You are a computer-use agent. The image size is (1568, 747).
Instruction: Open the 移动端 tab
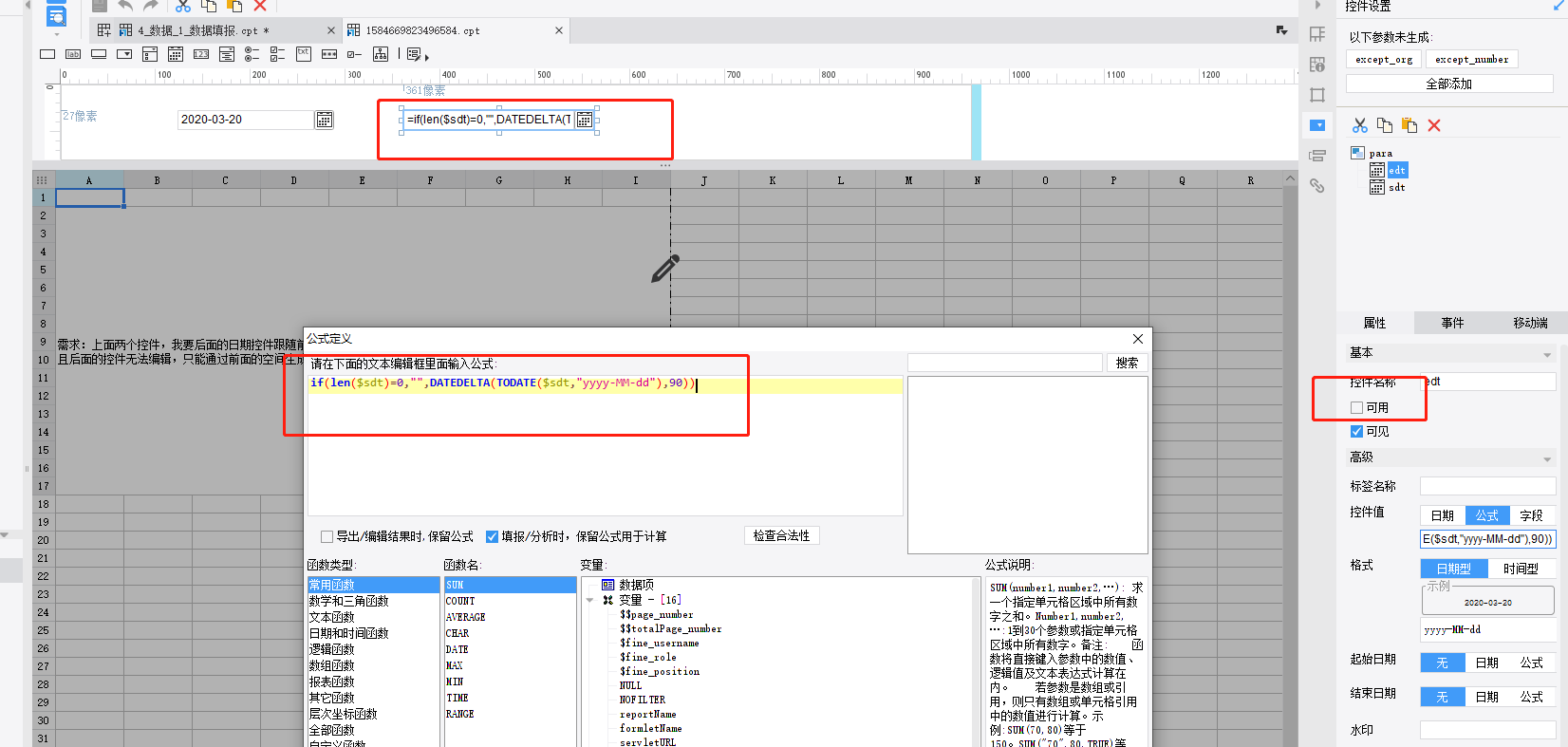1530,323
